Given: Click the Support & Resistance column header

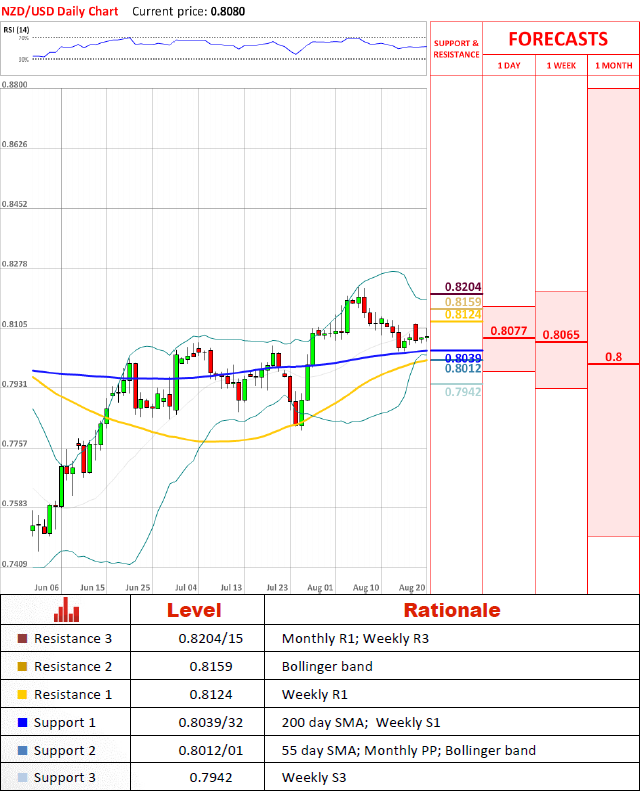Looking at the screenshot, I should [x=456, y=49].
